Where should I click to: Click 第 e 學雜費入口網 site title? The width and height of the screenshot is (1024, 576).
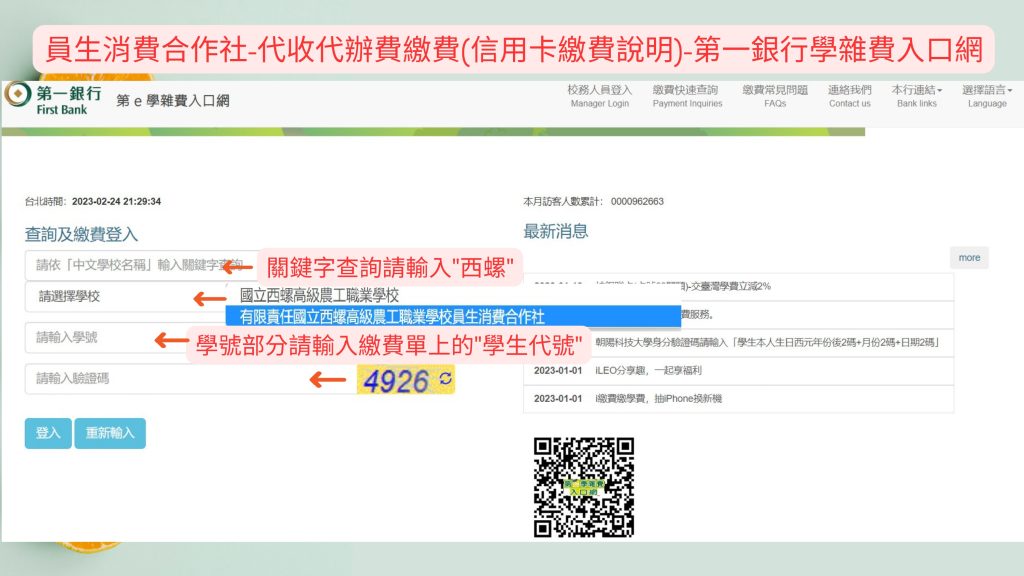pyautogui.click(x=172, y=101)
